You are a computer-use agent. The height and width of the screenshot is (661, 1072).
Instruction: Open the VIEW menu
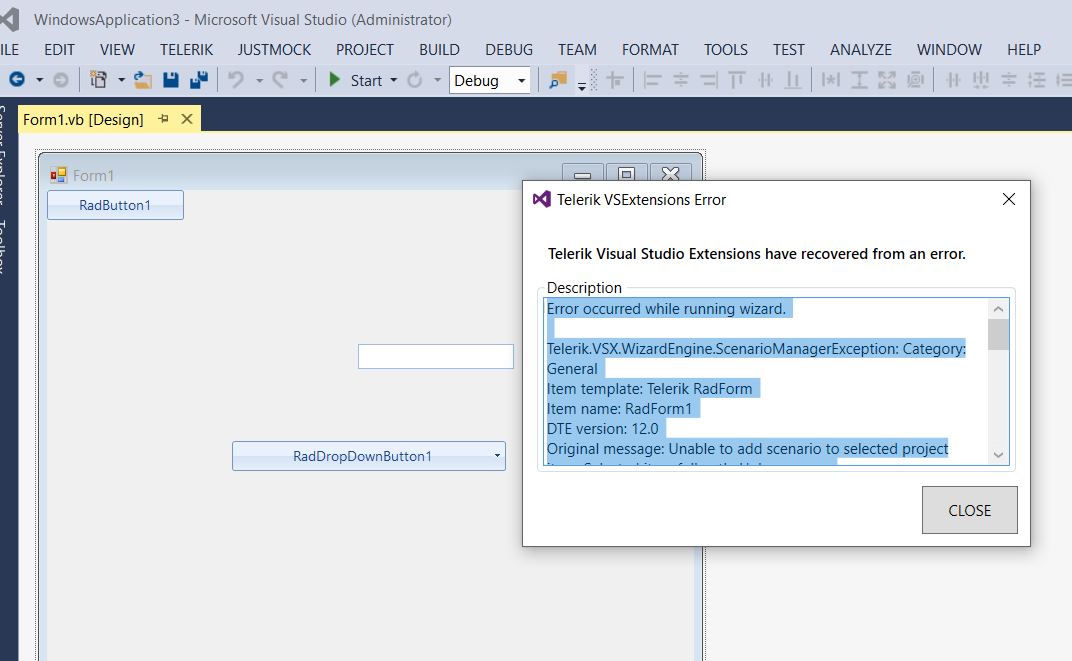[117, 50]
